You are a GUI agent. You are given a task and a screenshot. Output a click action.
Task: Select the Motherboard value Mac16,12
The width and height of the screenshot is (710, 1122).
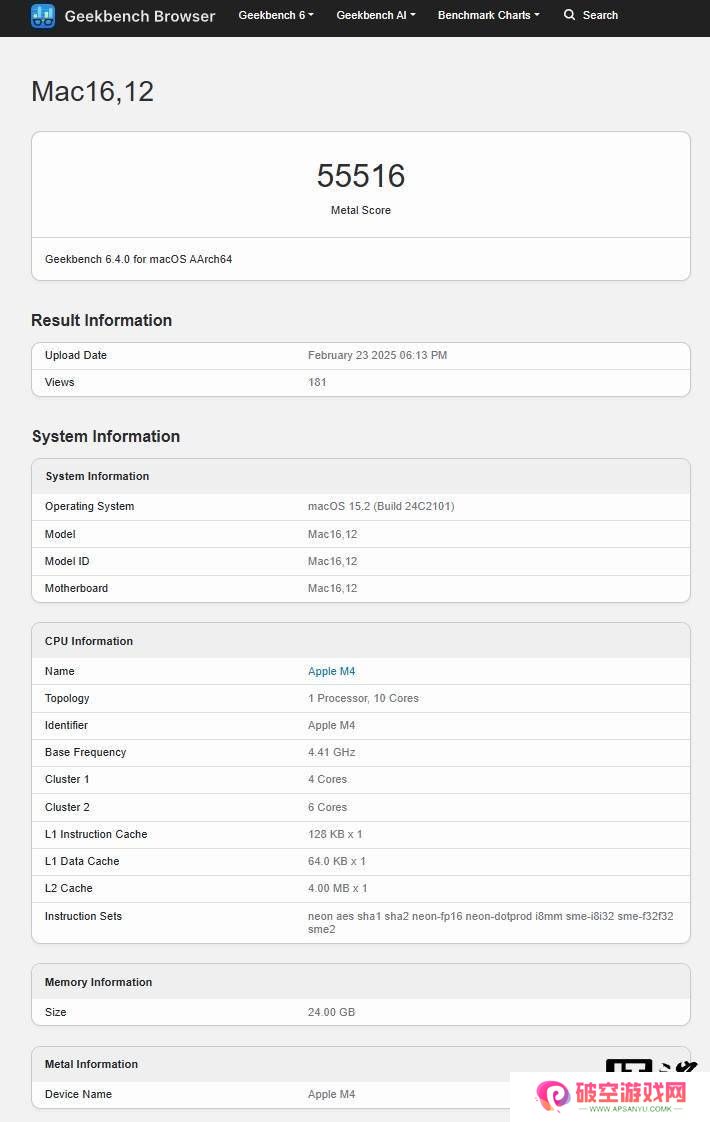[332, 588]
